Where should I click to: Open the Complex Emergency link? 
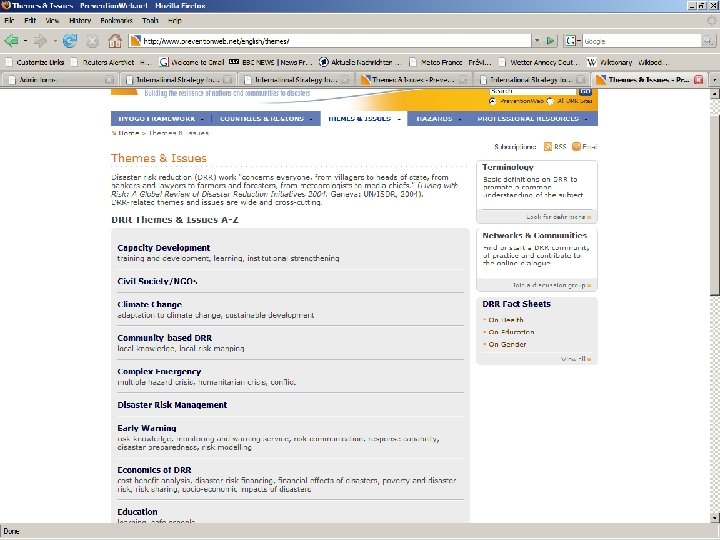pyautogui.click(x=159, y=371)
